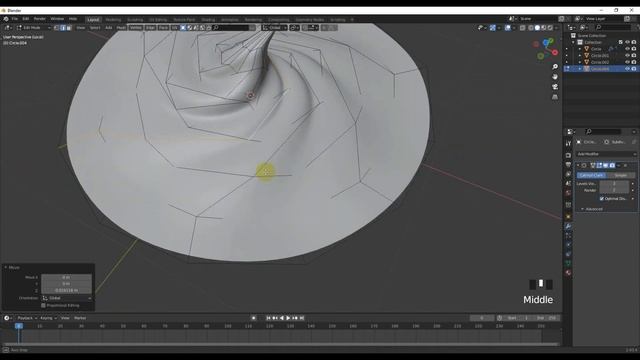Toggle viewport overlays button
Screen dimensions: 640x360
[508, 28]
